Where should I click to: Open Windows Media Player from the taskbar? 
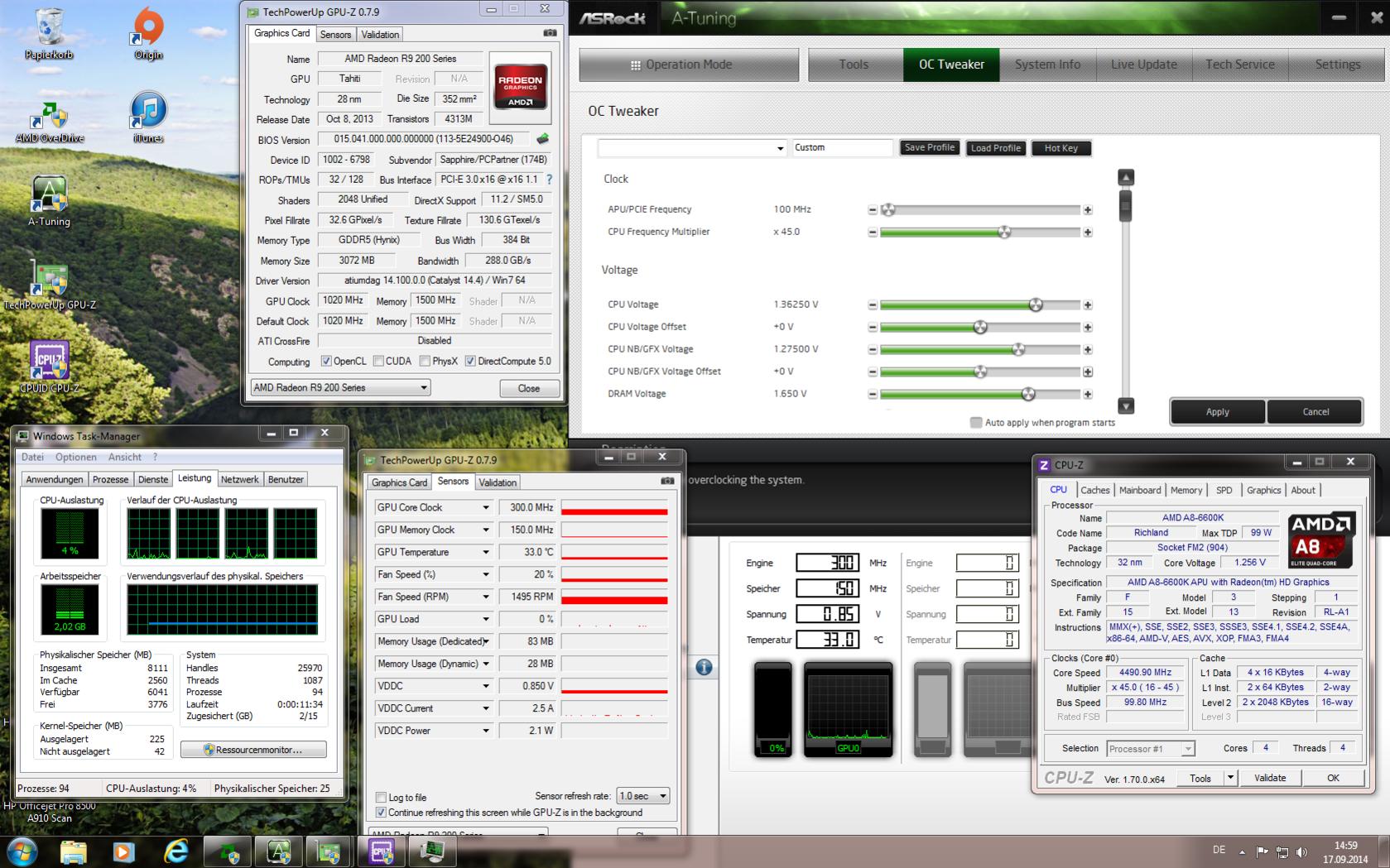point(124,851)
